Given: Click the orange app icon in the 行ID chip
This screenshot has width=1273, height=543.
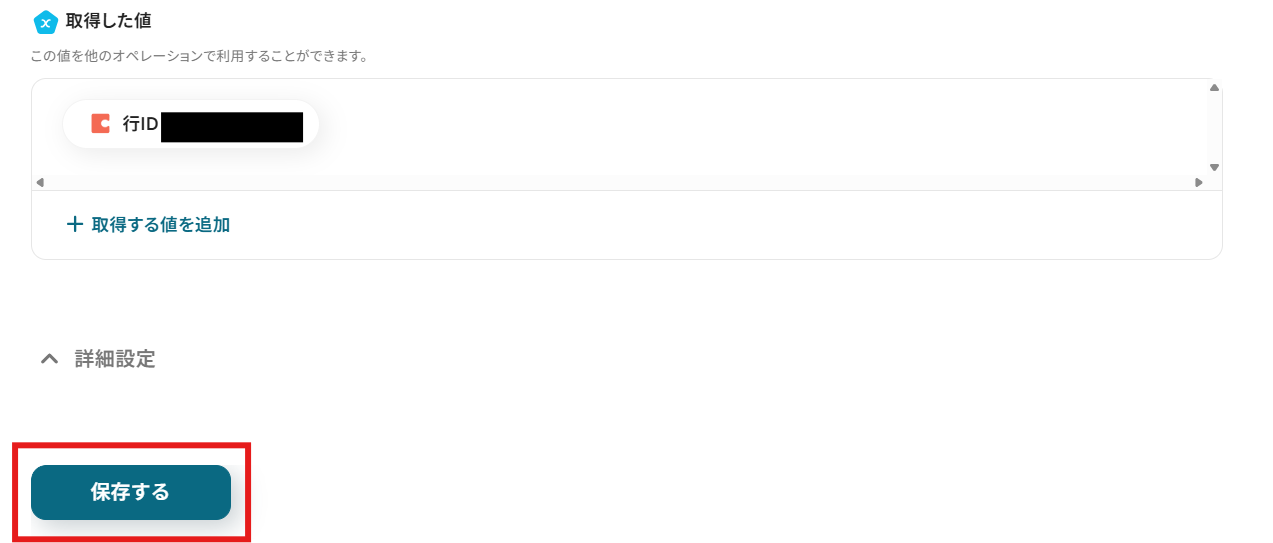Looking at the screenshot, I should pyautogui.click(x=100, y=124).
